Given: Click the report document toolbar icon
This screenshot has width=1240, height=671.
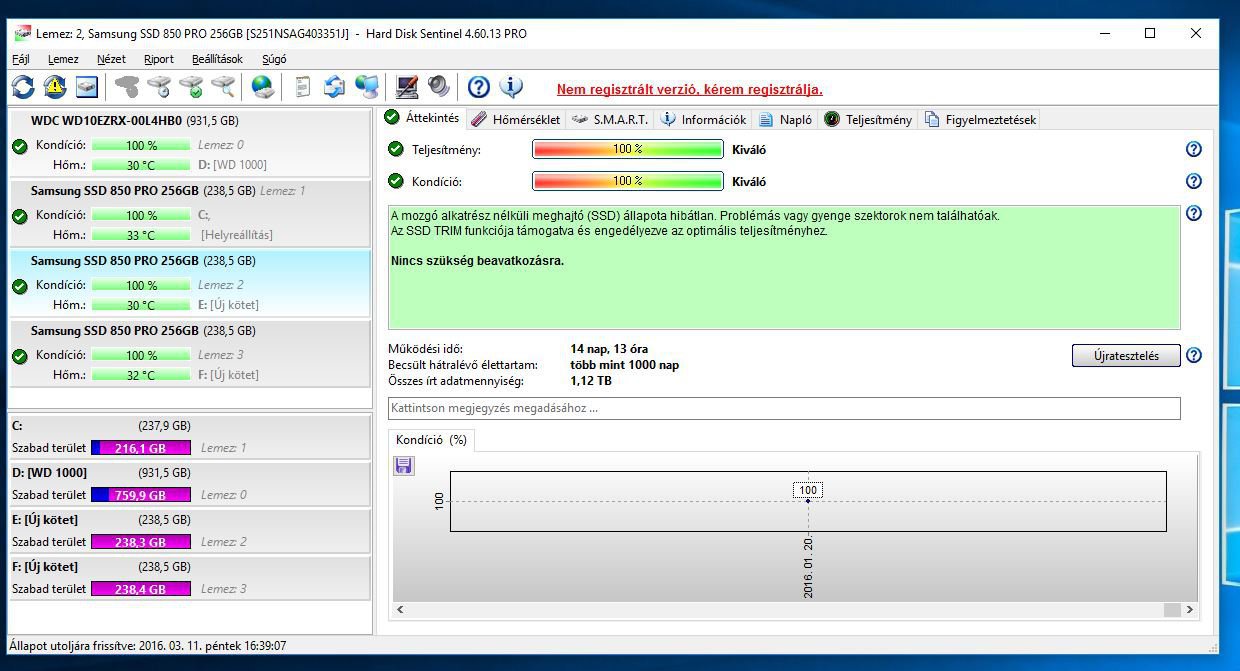Looking at the screenshot, I should tap(302, 87).
